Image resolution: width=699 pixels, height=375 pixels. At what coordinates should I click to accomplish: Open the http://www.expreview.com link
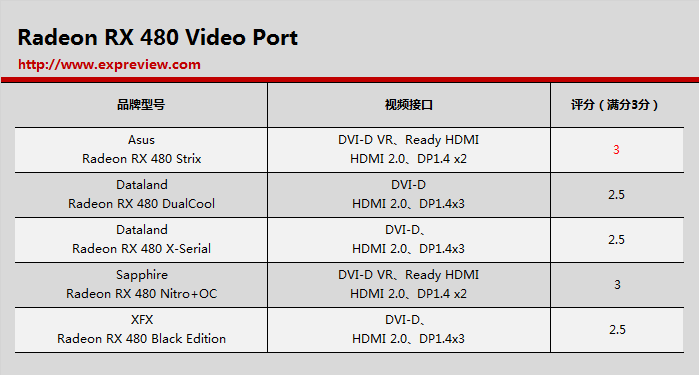click(109, 65)
